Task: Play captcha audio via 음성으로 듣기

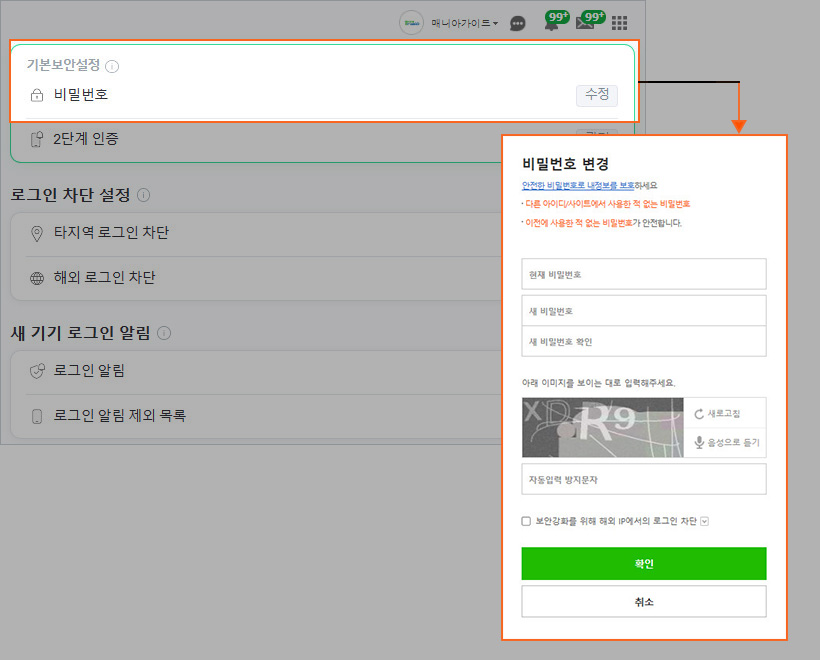Action: click(x=725, y=442)
